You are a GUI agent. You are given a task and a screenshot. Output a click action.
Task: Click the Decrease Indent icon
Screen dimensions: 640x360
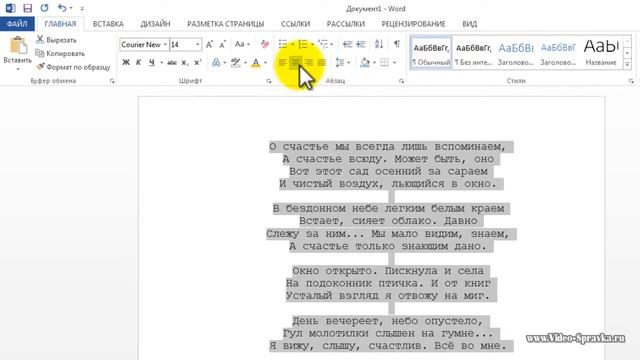347,44
